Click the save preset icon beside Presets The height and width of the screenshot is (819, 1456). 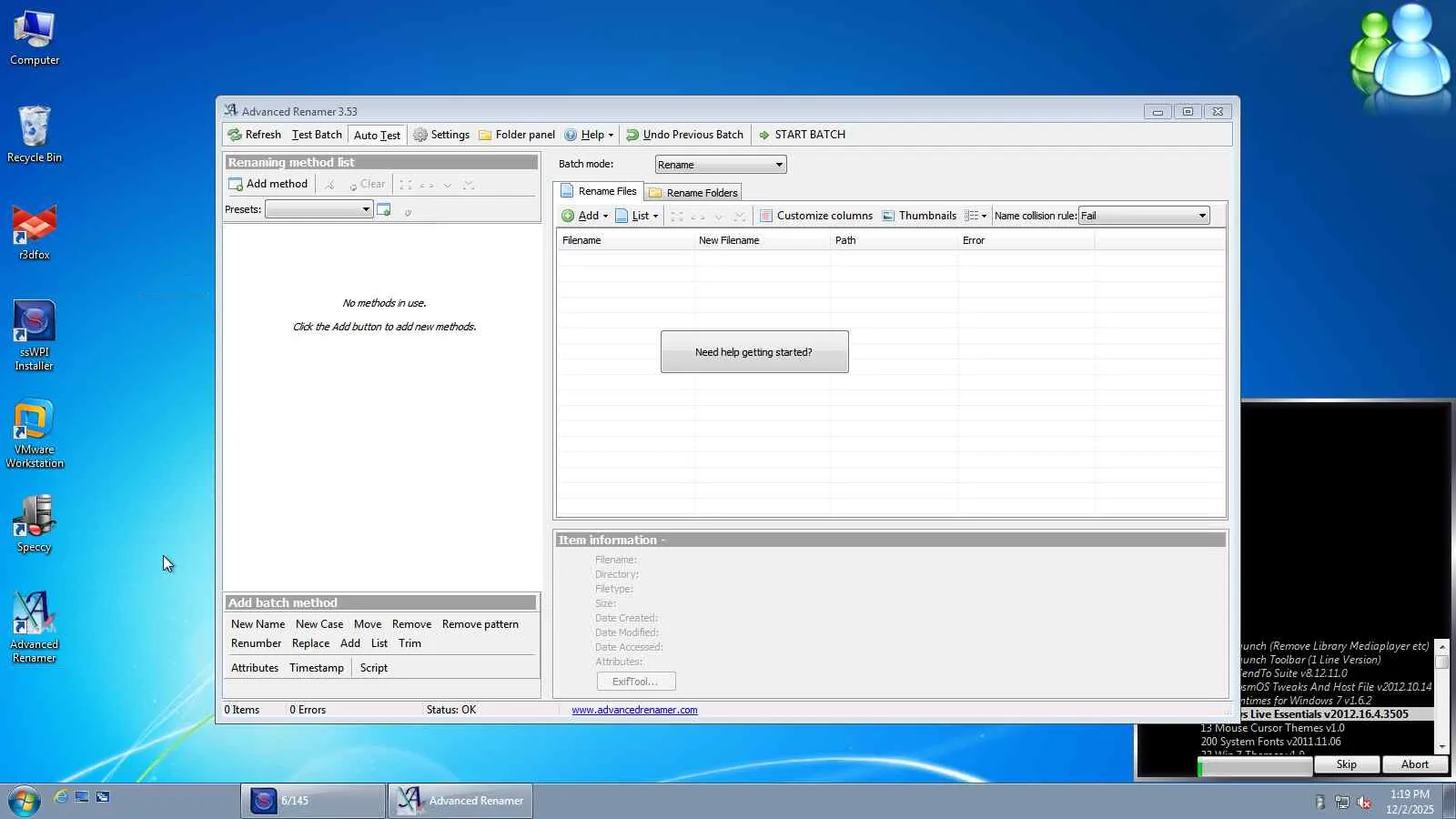click(384, 210)
